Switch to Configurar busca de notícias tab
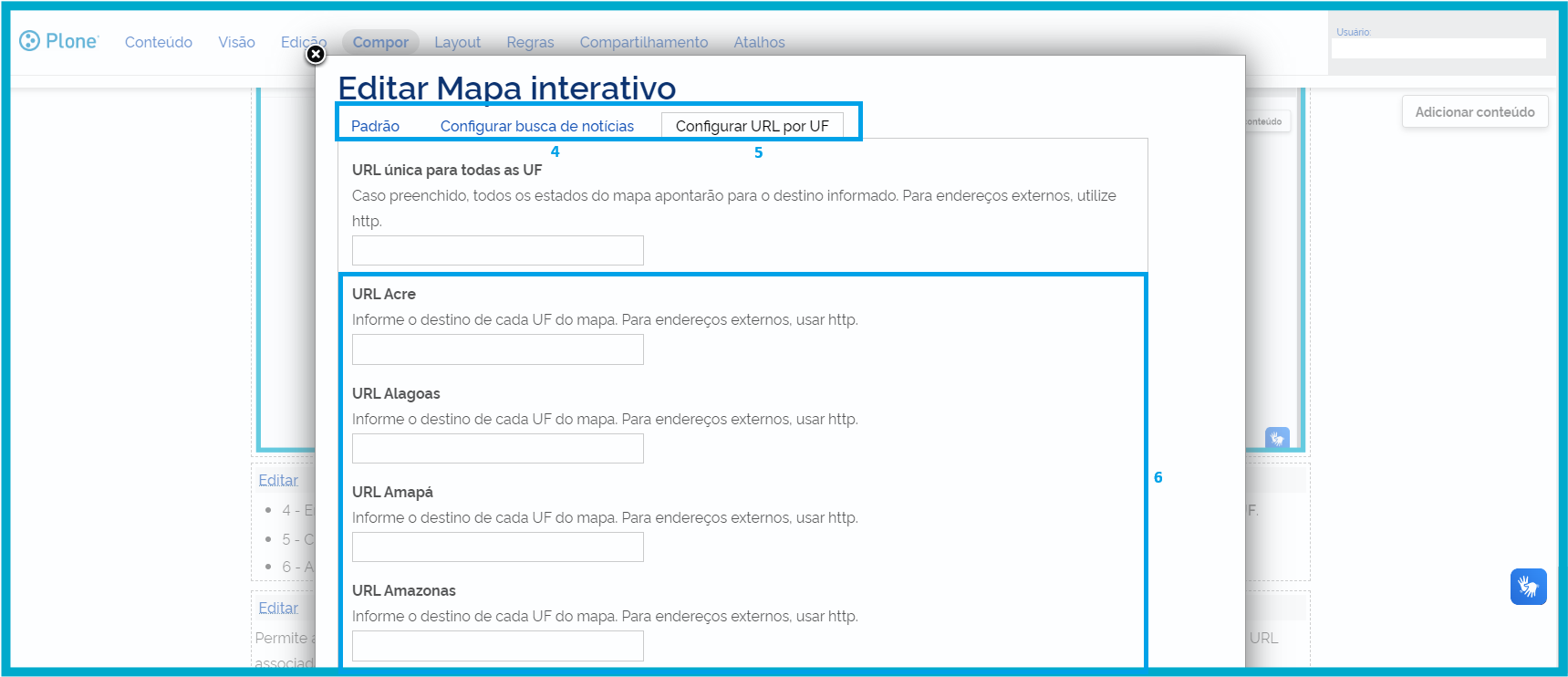 (536, 126)
